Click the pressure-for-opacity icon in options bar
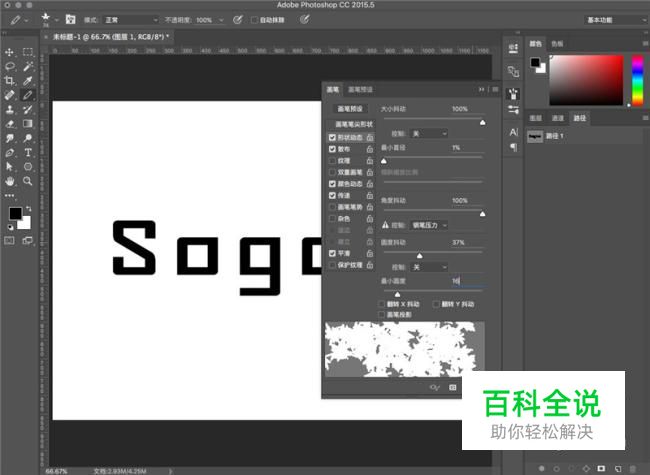Screen dimensions: 650x475 pyautogui.click(x=238, y=19)
